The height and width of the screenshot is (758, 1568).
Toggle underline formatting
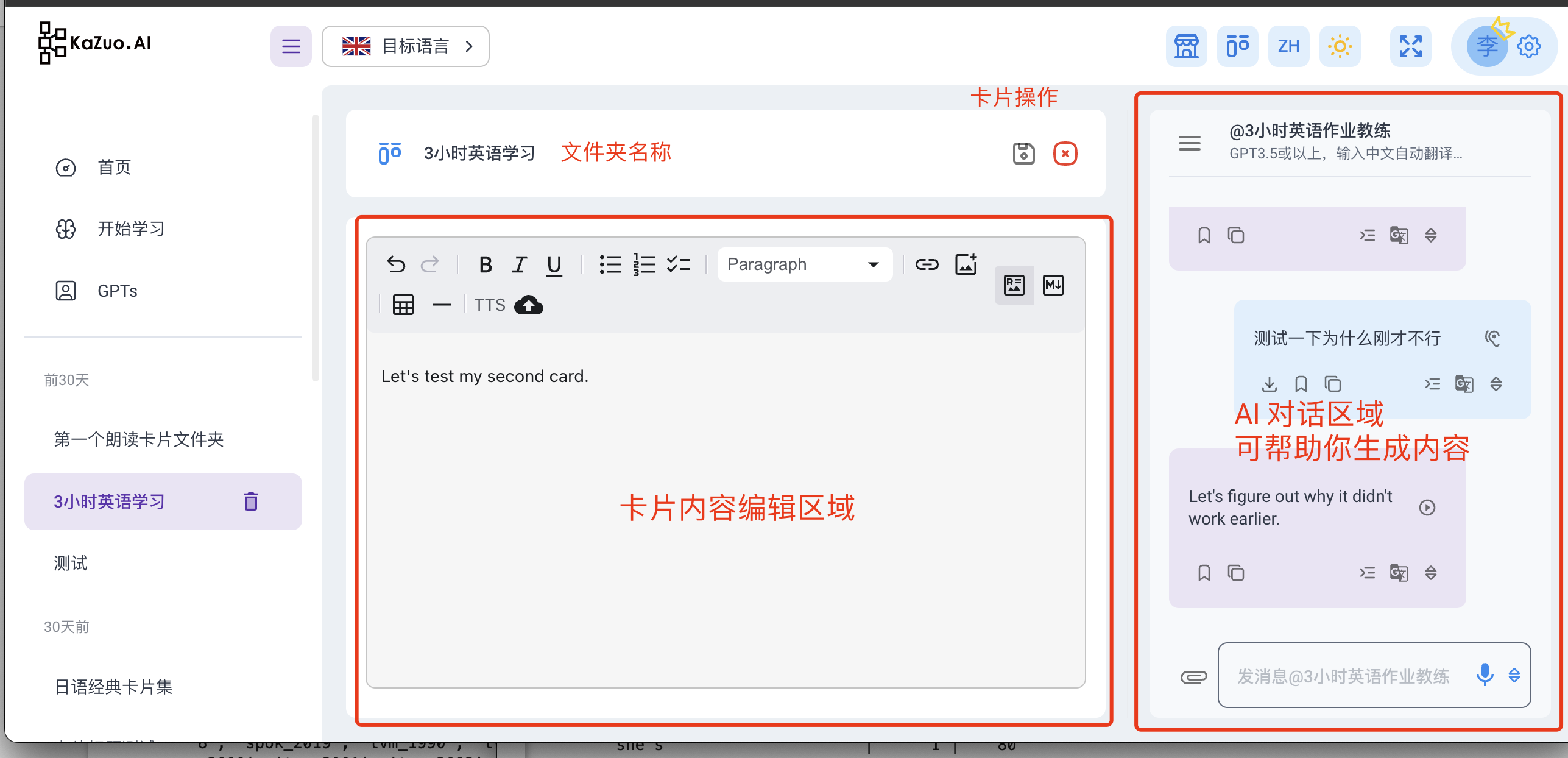554,264
